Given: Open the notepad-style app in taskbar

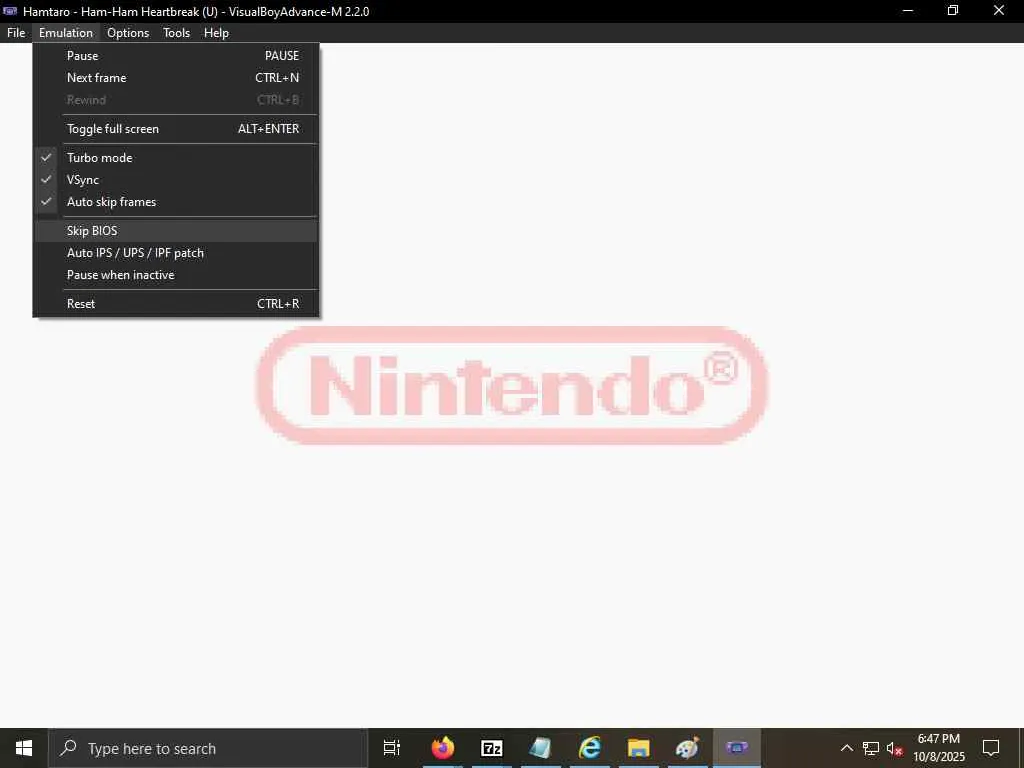Looking at the screenshot, I should (541, 748).
